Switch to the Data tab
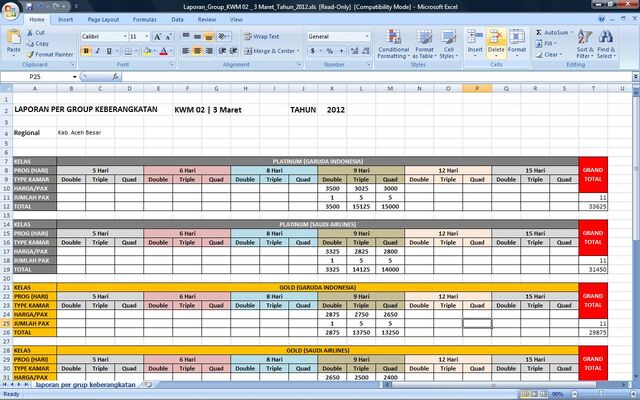 [177, 19]
